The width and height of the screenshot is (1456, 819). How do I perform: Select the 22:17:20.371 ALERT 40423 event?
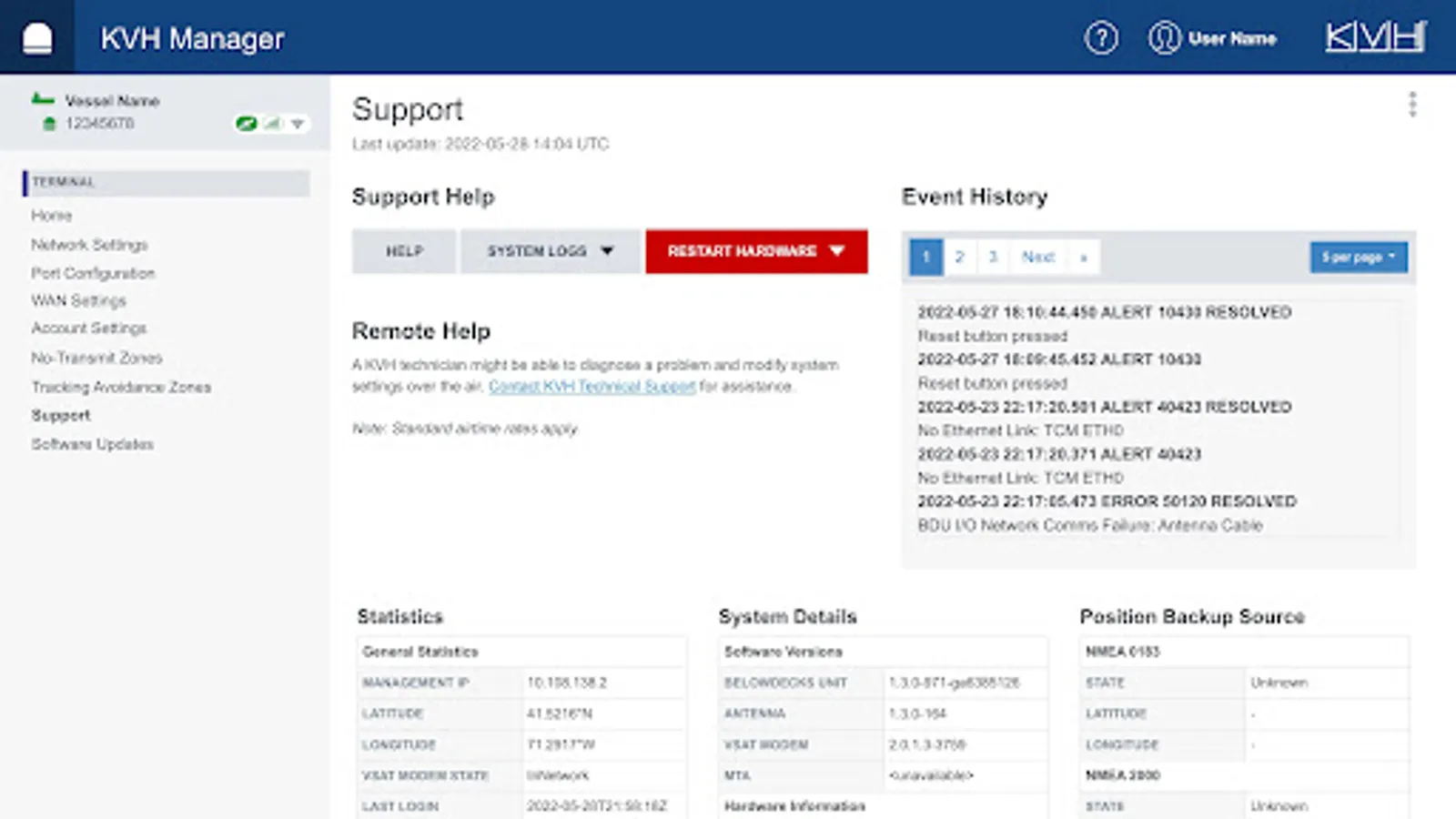(x=1059, y=454)
